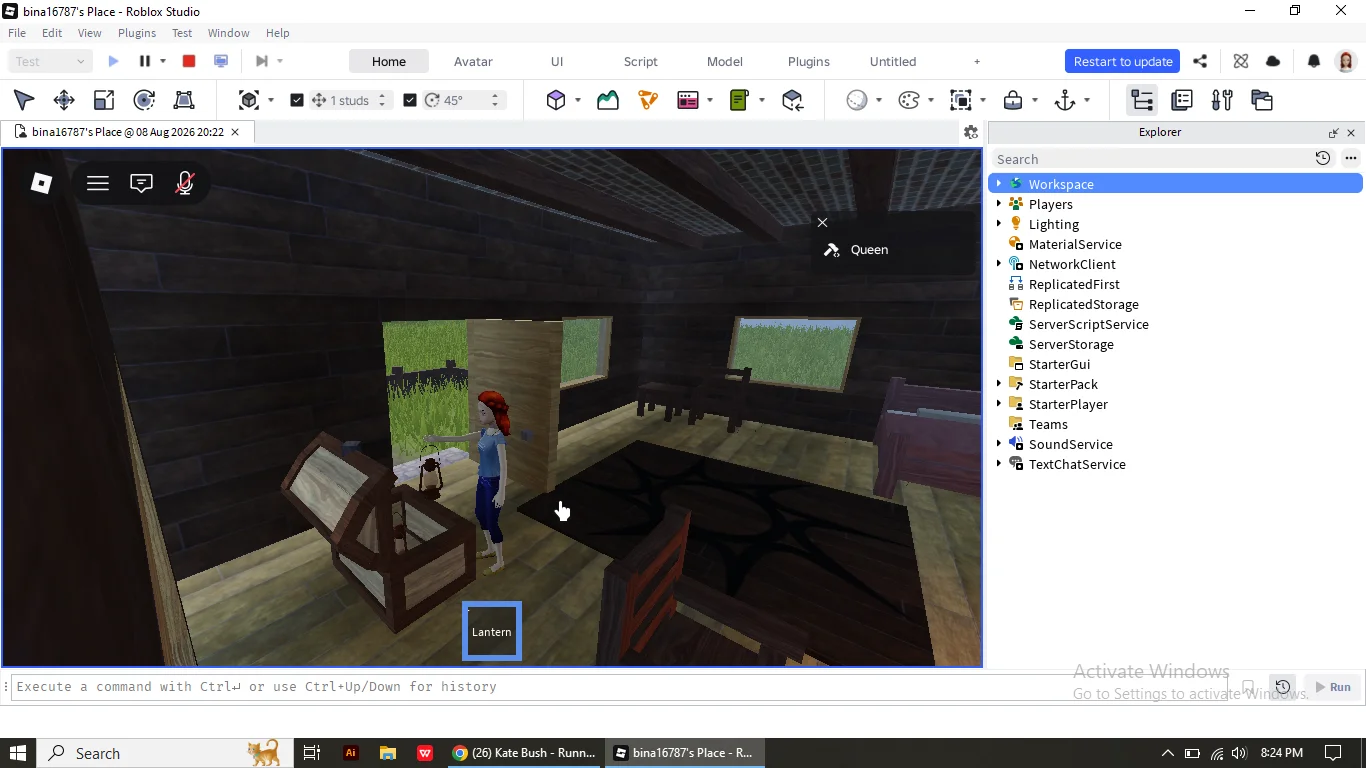Image resolution: width=1366 pixels, height=768 pixels.
Task: Switch to the UI ribbon tab
Action: click(557, 61)
